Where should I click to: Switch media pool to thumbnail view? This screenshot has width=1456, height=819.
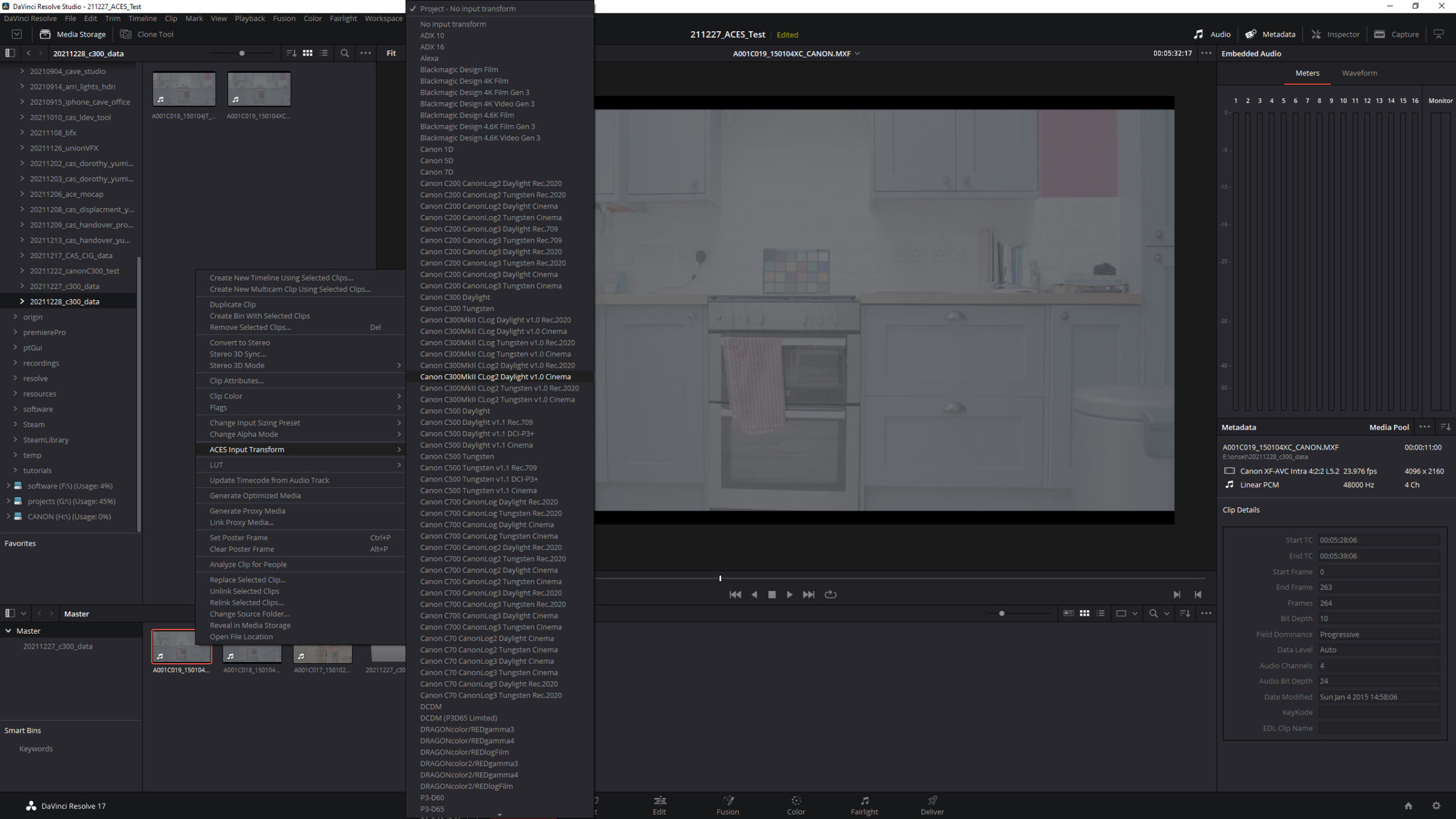(1084, 613)
